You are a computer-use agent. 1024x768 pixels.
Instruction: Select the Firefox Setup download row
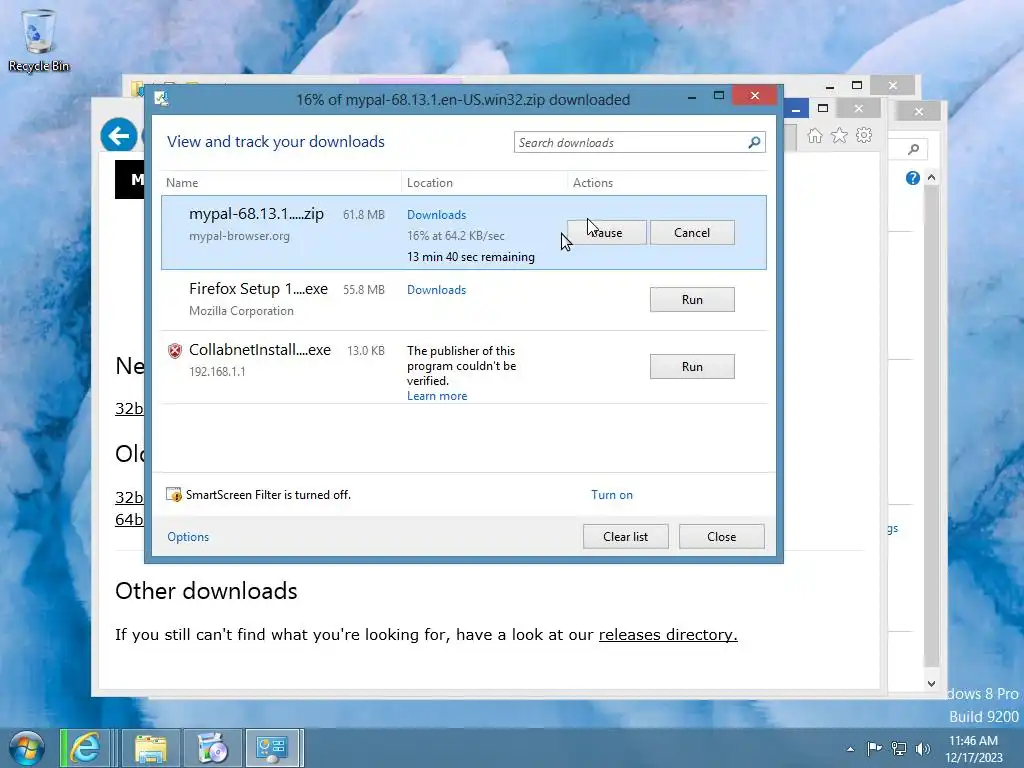[464, 300]
